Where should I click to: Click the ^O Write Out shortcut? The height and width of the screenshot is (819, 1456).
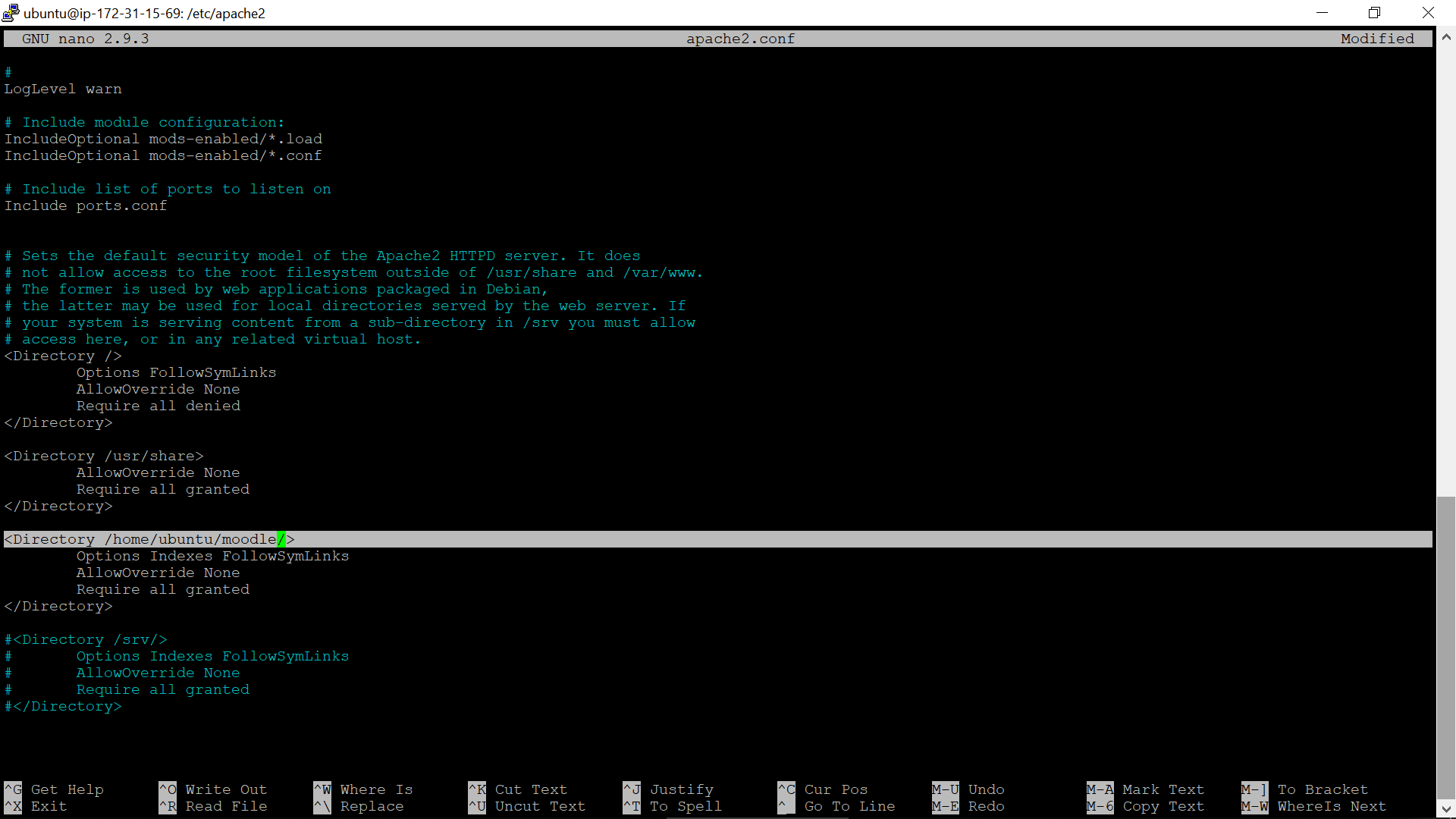tap(212, 789)
